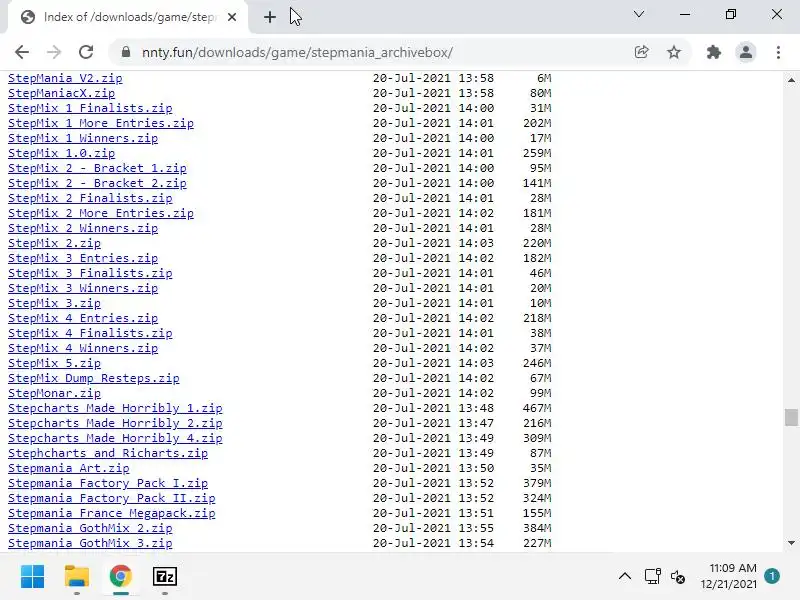Click StepMix 2 More Entries.zip
Viewport: 800px width, 600px height.
click(101, 213)
